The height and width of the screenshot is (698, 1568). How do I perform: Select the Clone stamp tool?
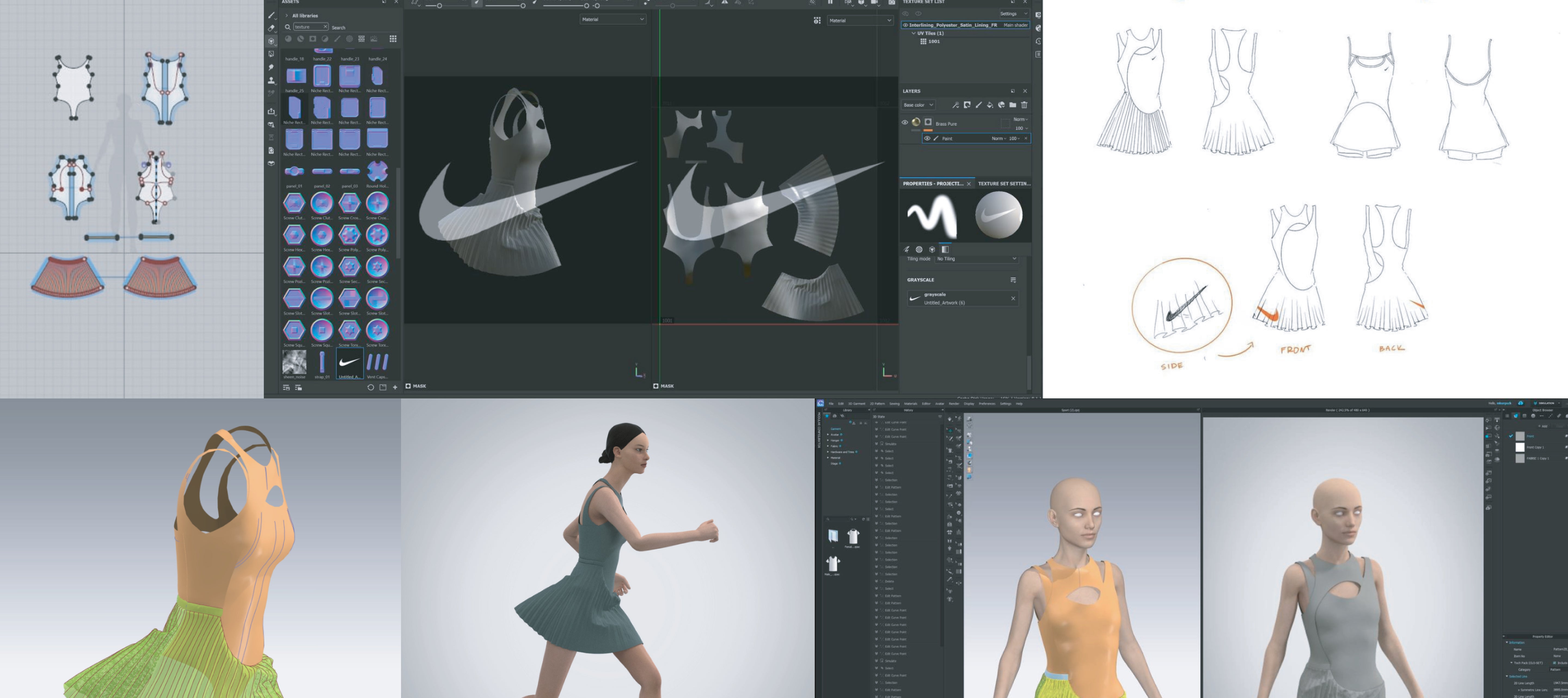coord(271,80)
